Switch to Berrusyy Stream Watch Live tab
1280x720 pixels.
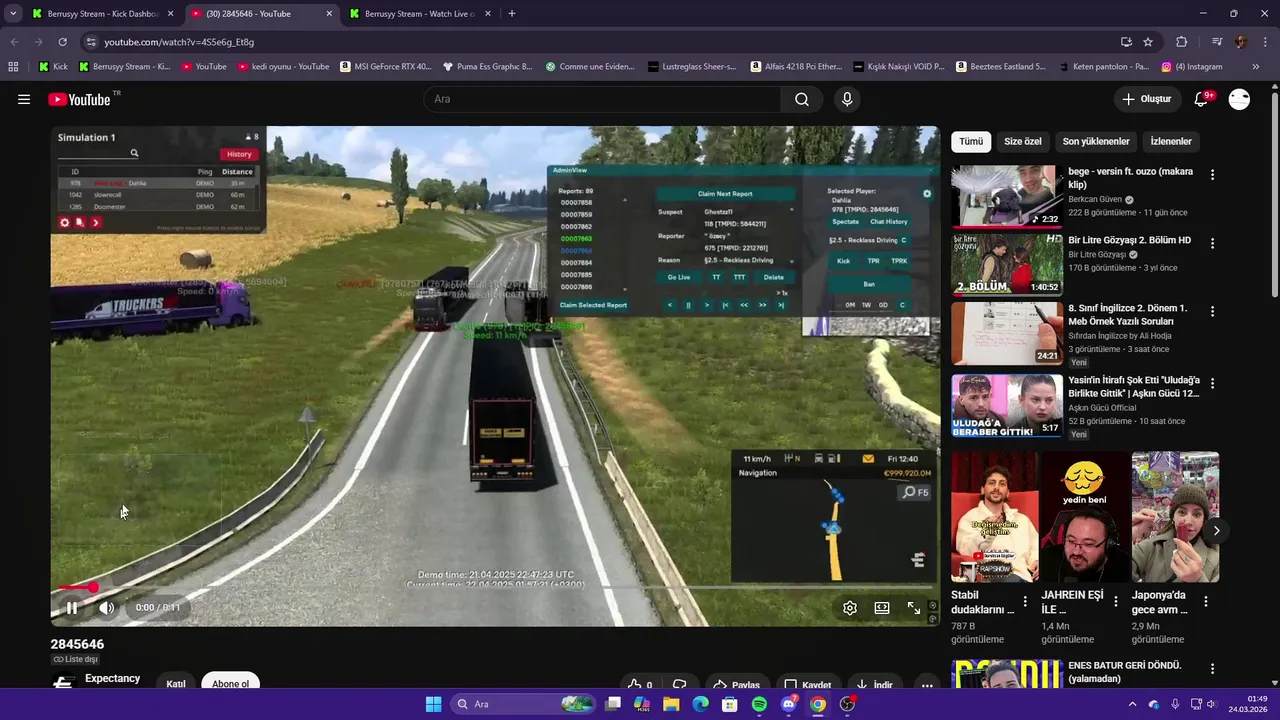click(419, 14)
